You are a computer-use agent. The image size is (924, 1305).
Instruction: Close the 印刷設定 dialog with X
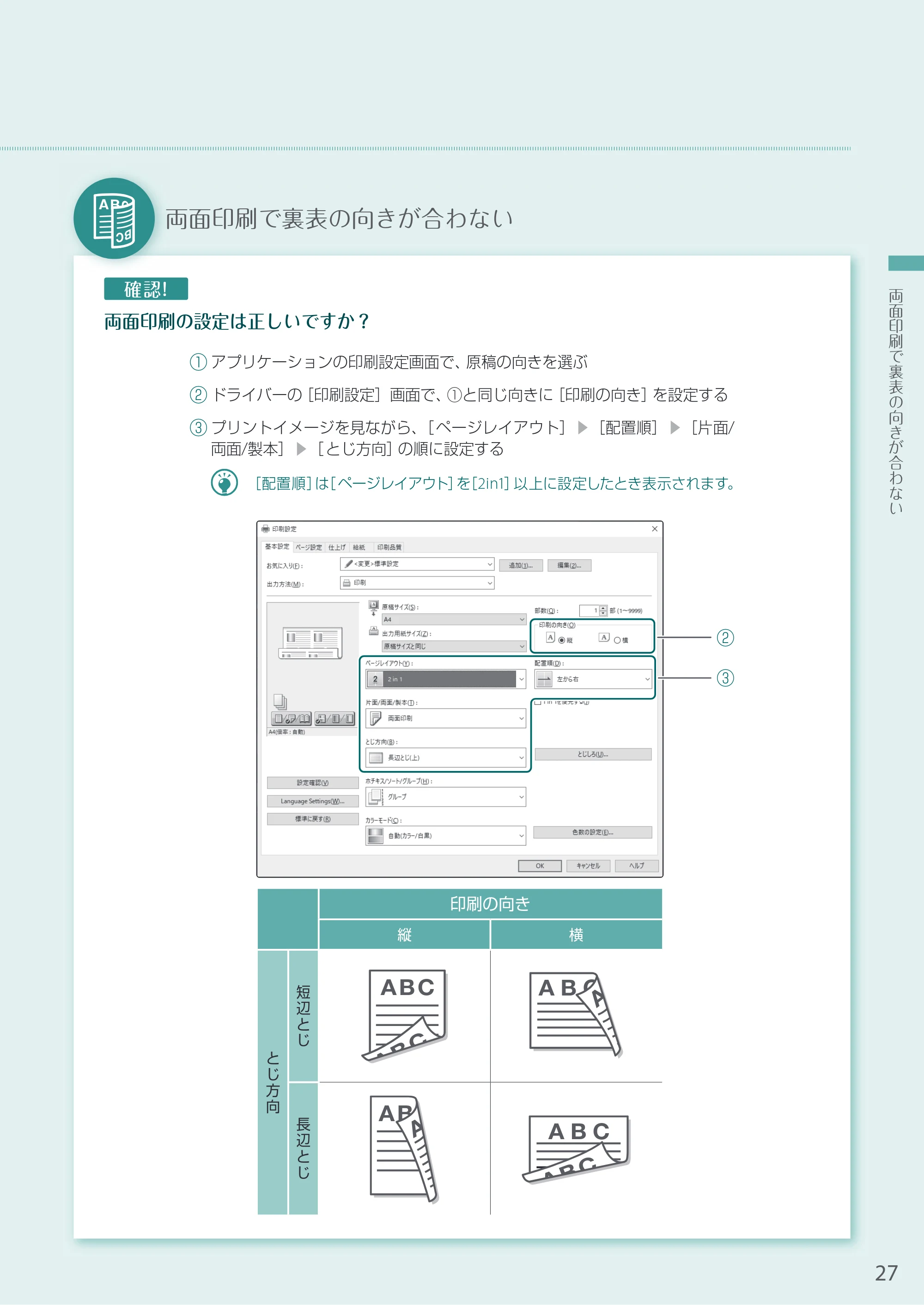pyautogui.click(x=654, y=529)
